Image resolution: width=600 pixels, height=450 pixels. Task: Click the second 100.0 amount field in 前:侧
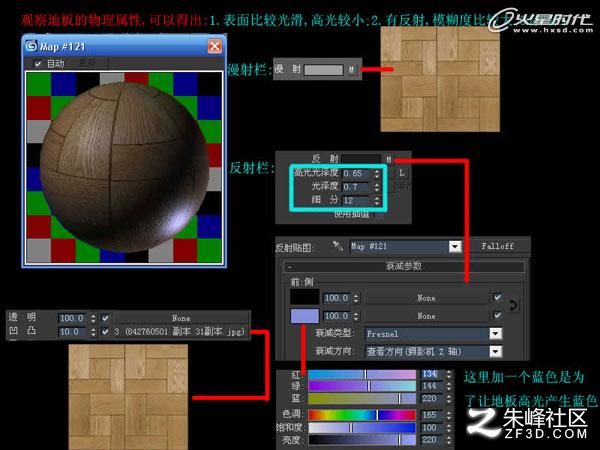coord(337,316)
